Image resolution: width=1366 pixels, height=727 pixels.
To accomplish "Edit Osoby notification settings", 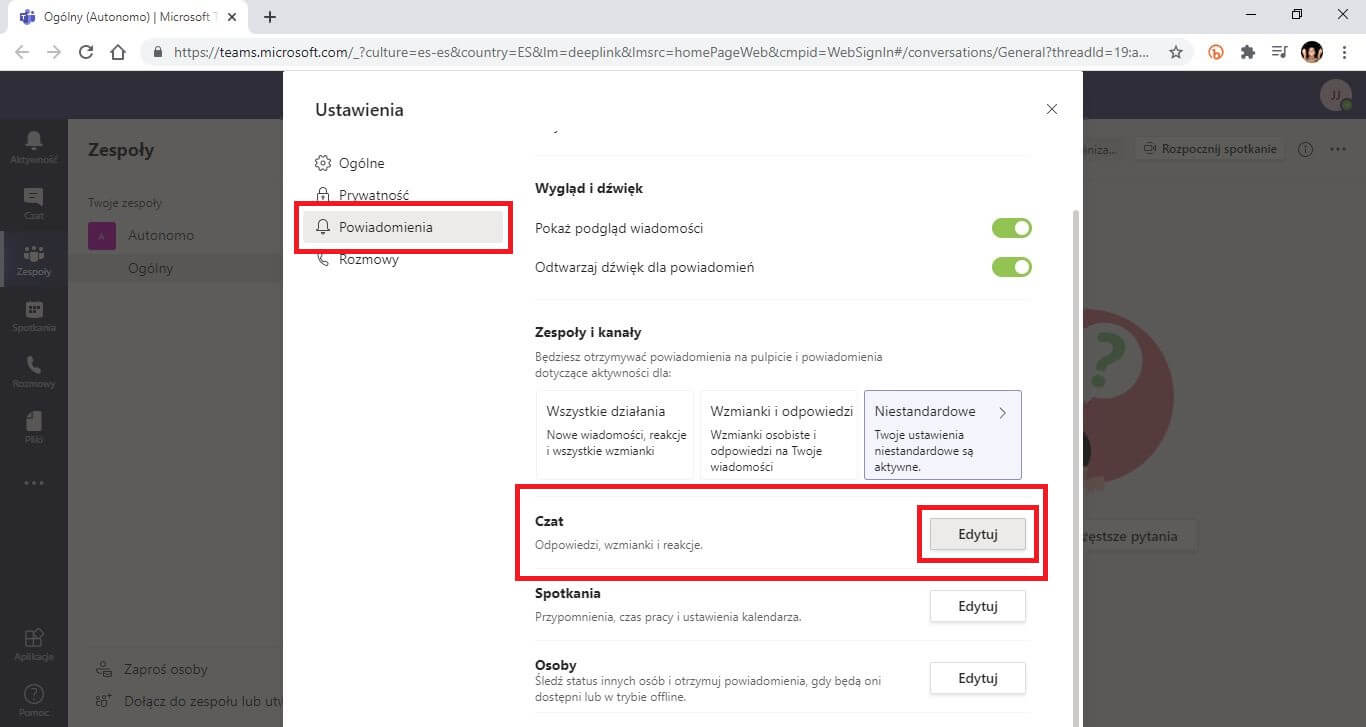I will (978, 678).
